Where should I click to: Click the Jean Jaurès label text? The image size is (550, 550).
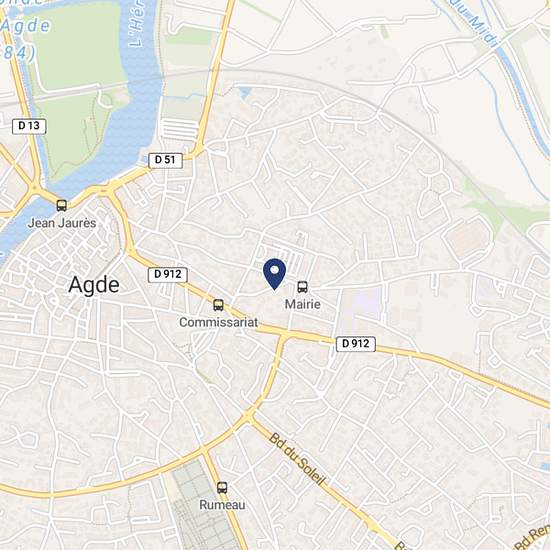click(x=62, y=223)
